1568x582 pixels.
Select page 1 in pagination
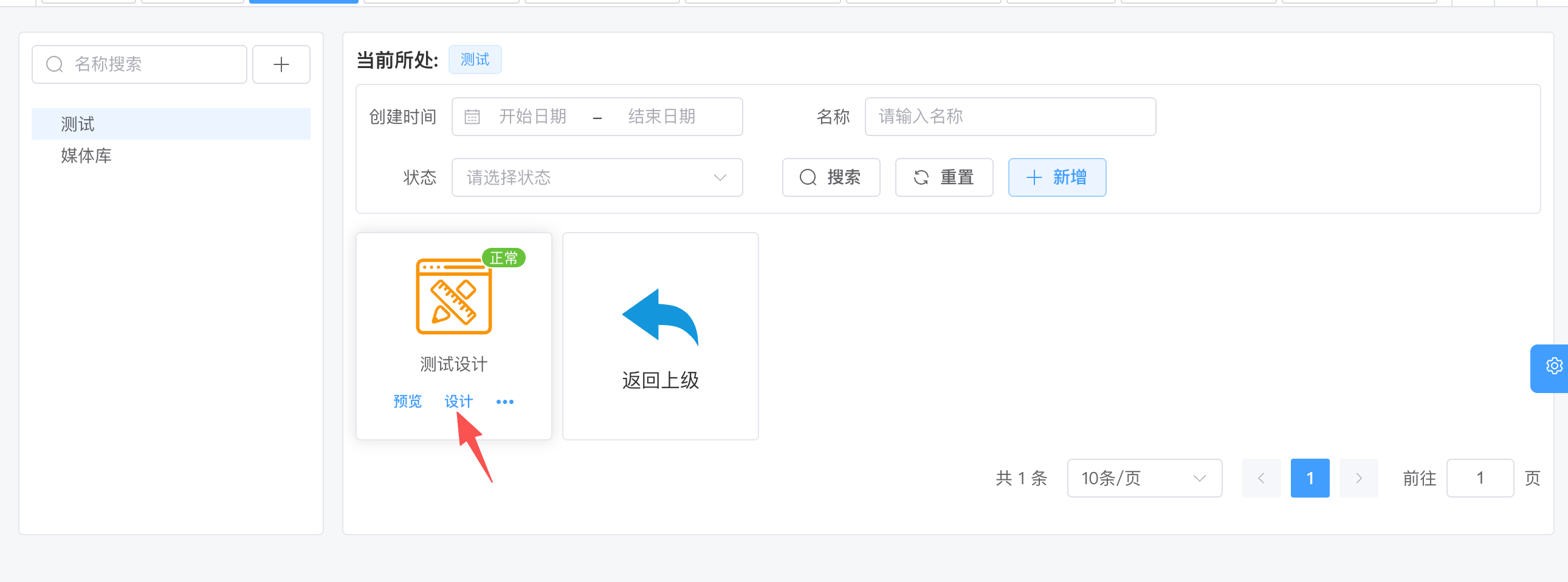click(x=1309, y=479)
